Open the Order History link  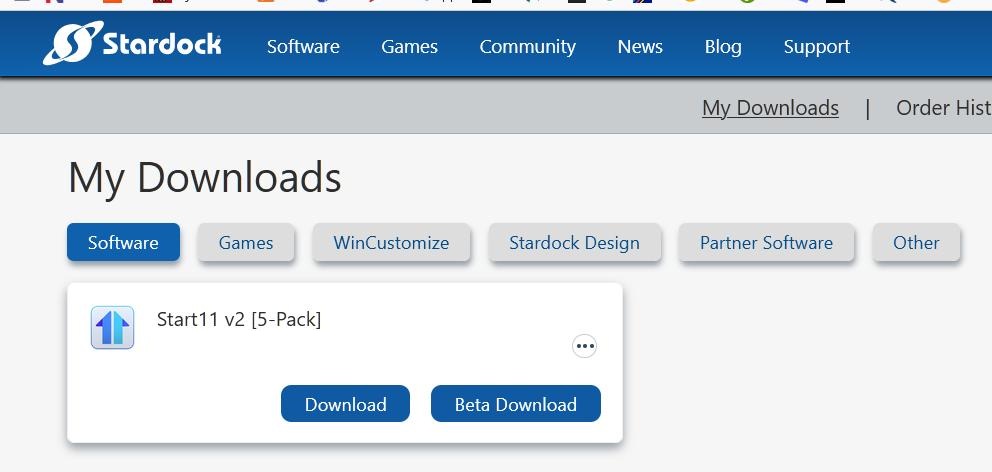click(942, 108)
